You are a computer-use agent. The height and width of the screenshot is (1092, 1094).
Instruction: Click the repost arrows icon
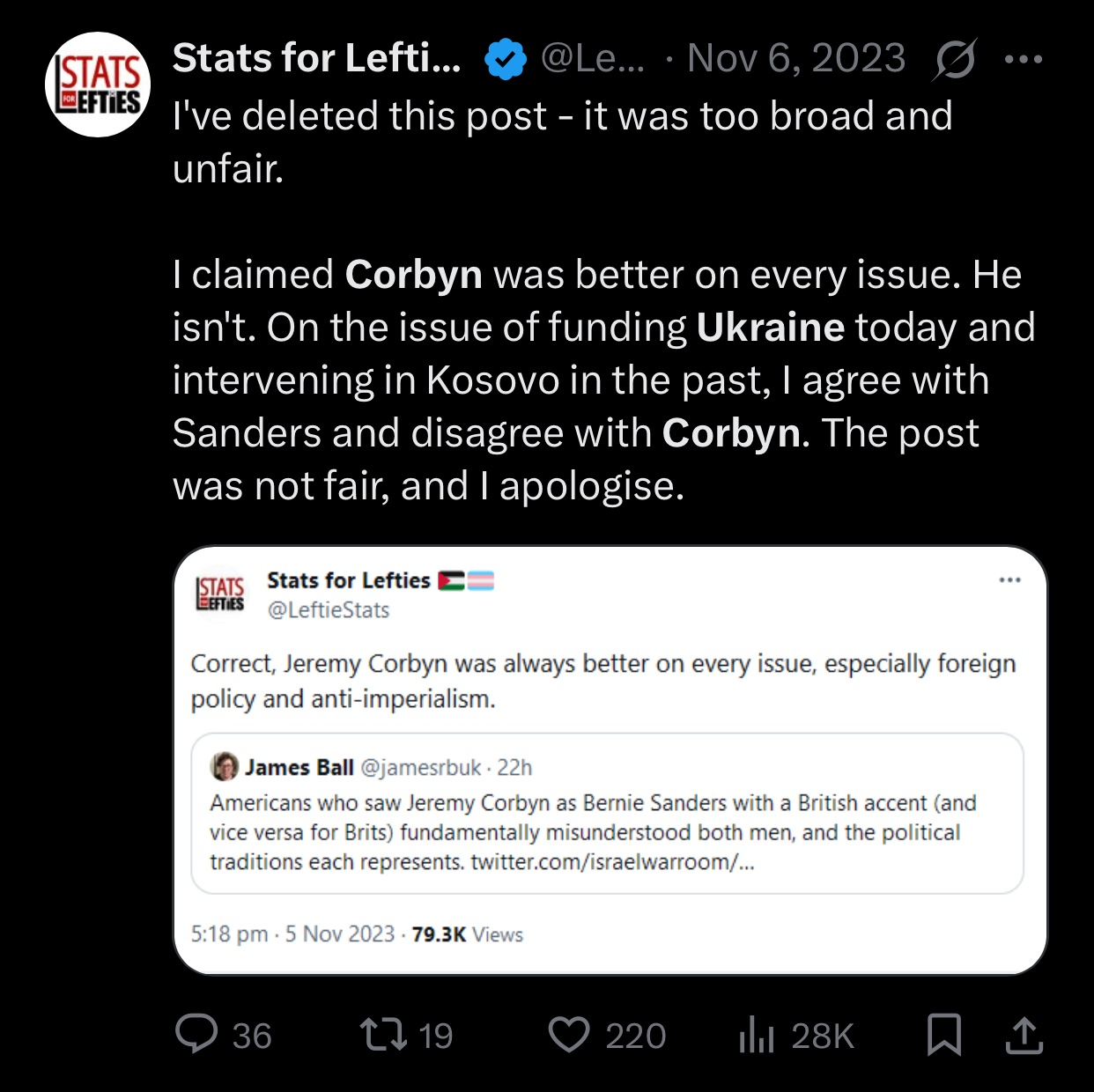(383, 1035)
